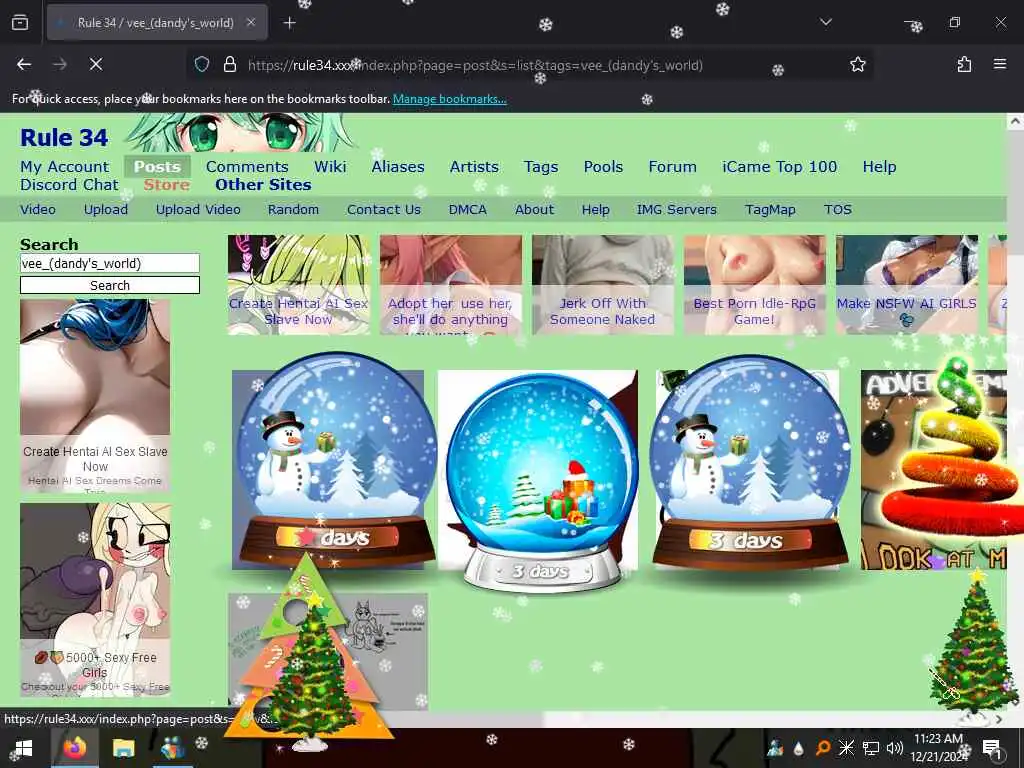Open the notification center icon
Screen dimensions: 1024x768
pyautogui.click(x=991, y=748)
